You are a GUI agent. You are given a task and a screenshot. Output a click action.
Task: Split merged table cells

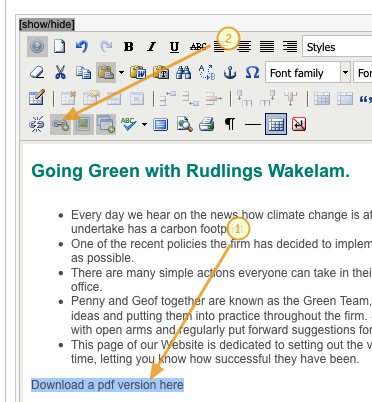[322, 99]
